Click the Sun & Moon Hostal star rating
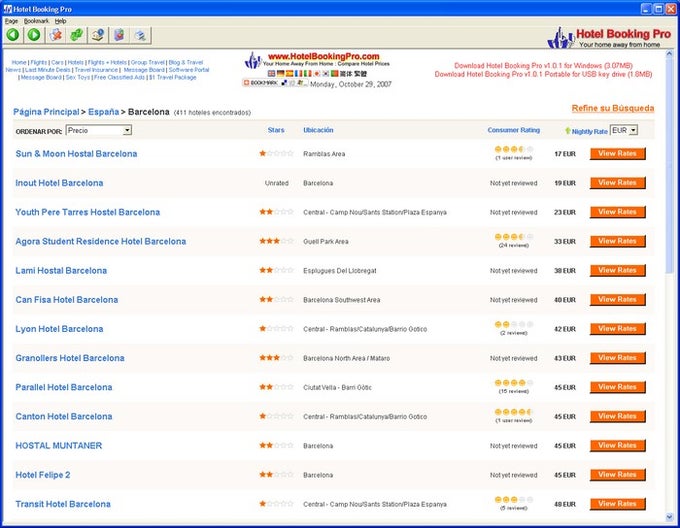 click(x=276, y=153)
